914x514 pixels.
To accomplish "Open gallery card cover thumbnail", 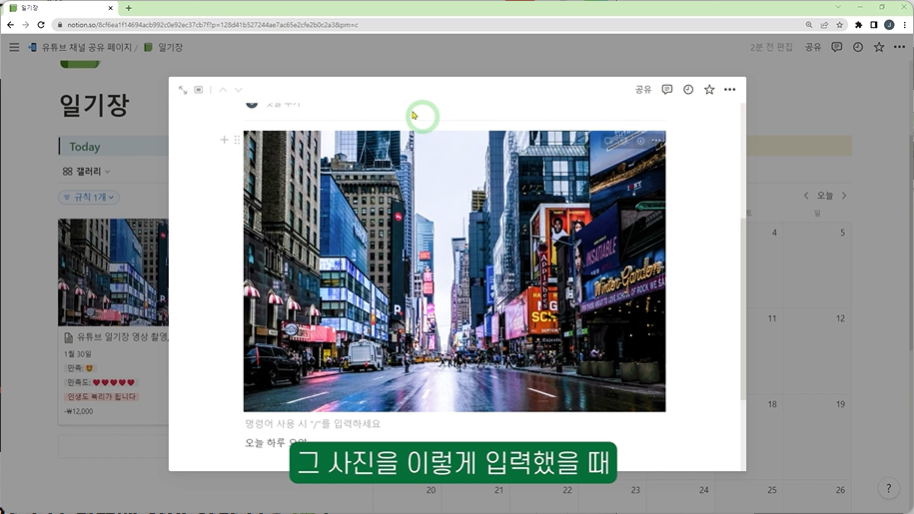I will [x=113, y=272].
